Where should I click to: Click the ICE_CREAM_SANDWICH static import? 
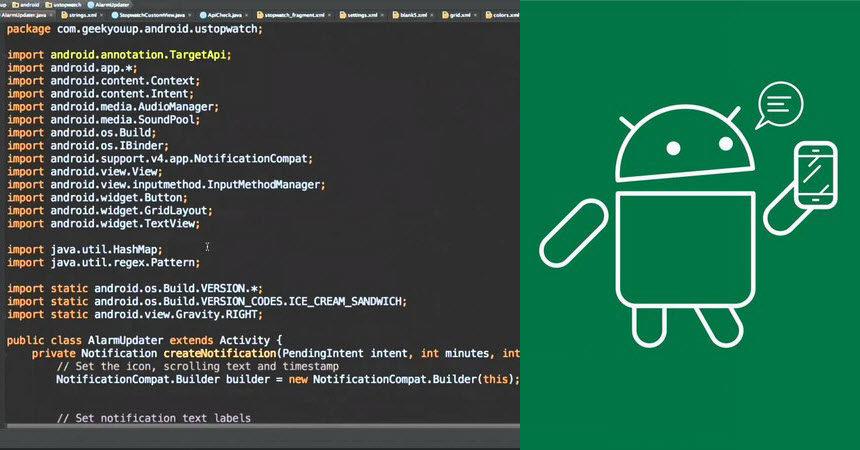(x=207, y=302)
